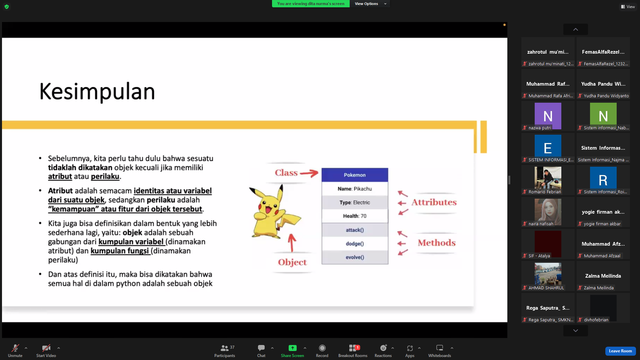This screenshot has width=640, height=360.
Task: Open the View Options dropdown
Action: (x=370, y=4)
